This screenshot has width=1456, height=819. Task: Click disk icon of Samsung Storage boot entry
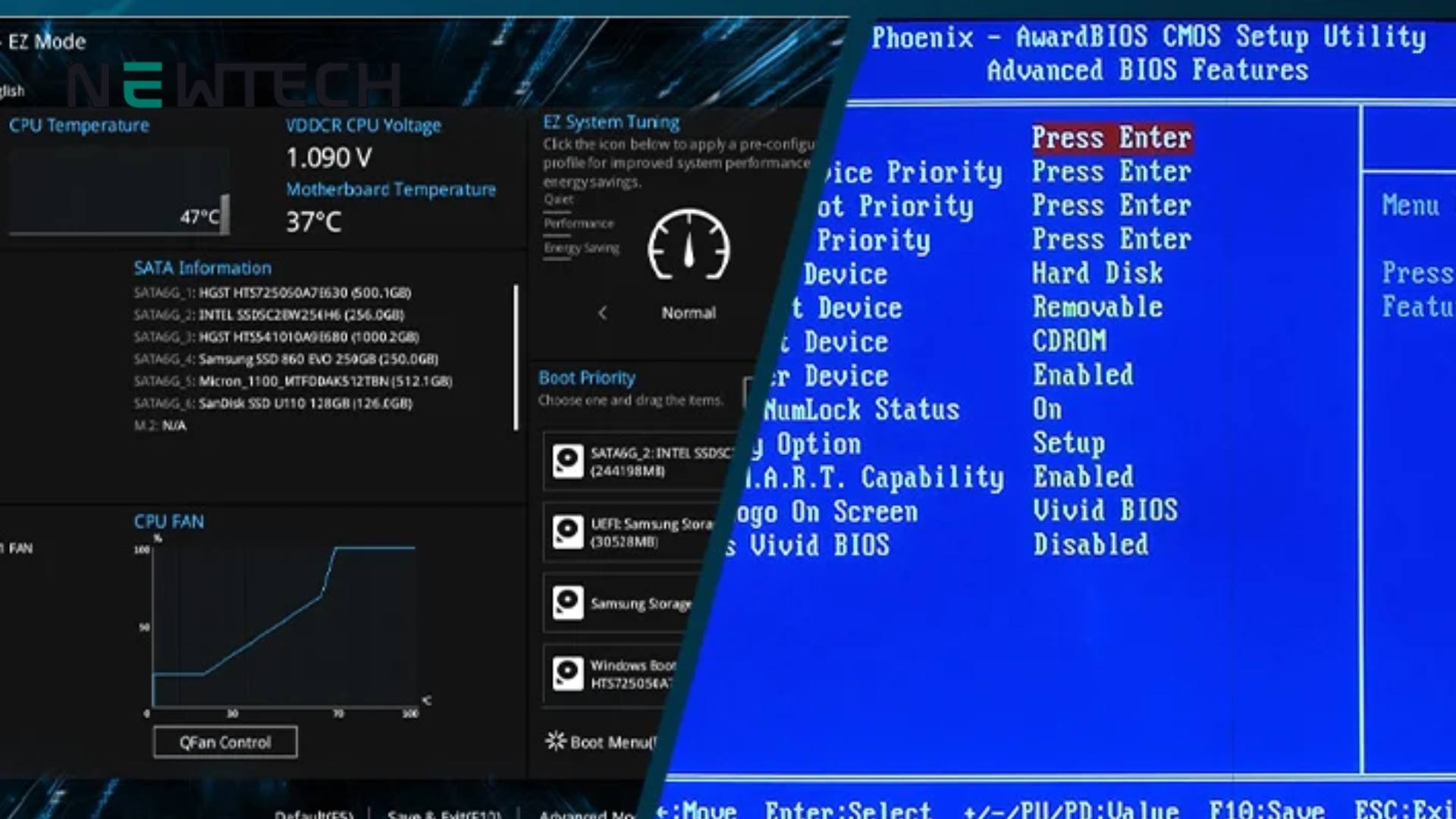click(568, 603)
